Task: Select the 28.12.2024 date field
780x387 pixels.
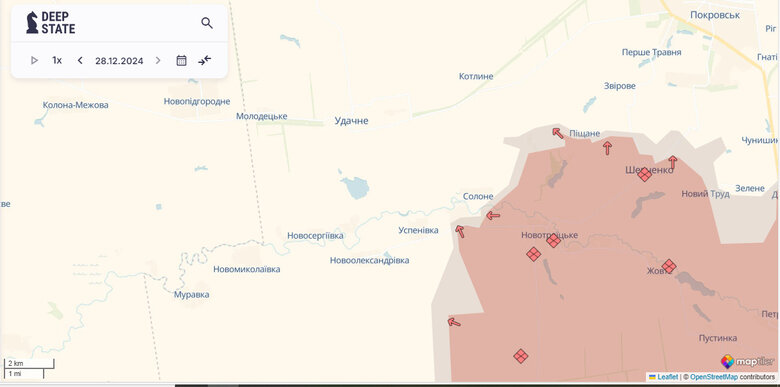Action: coord(119,61)
